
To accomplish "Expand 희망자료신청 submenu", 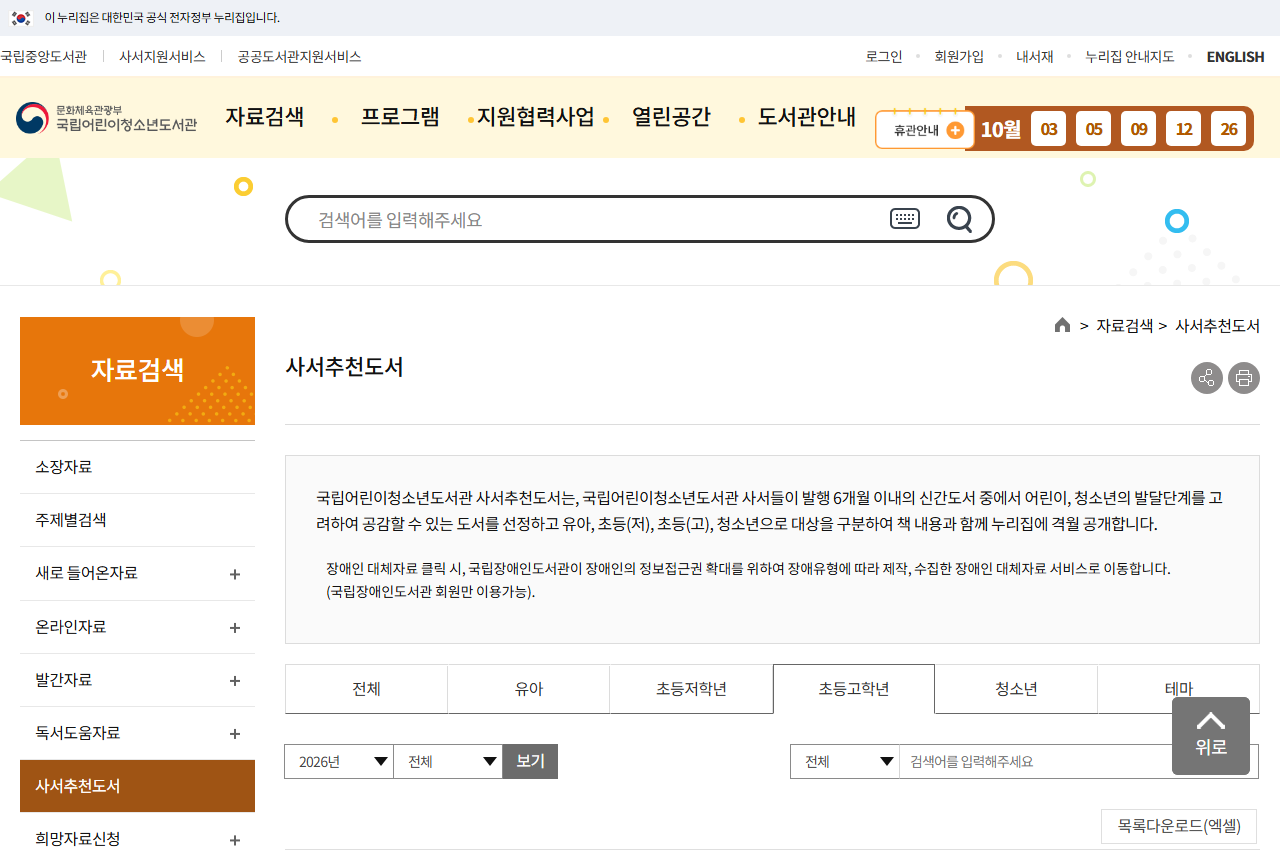I will tap(235, 840).
